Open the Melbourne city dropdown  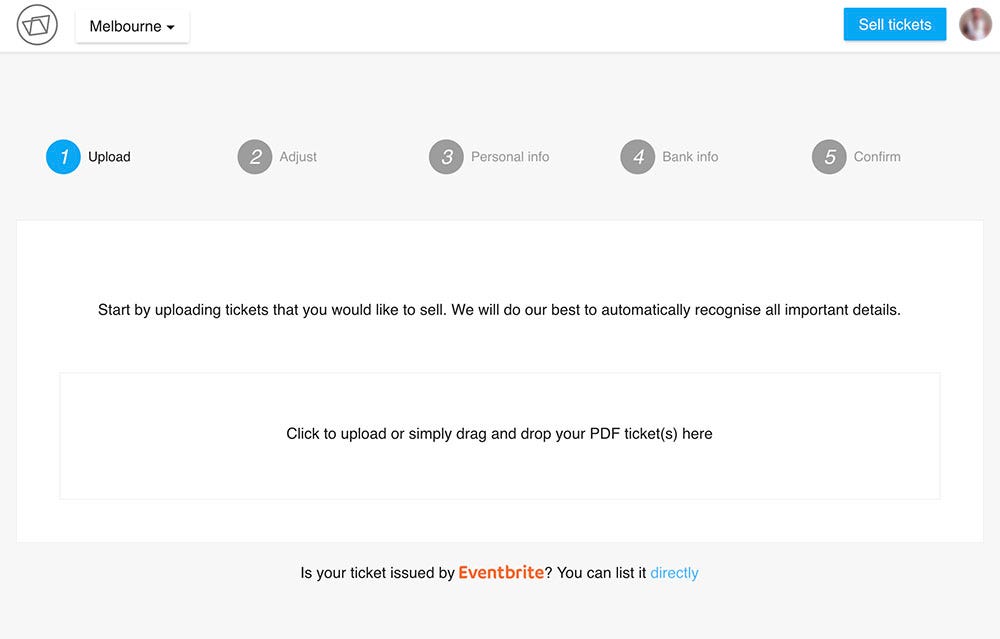click(132, 26)
